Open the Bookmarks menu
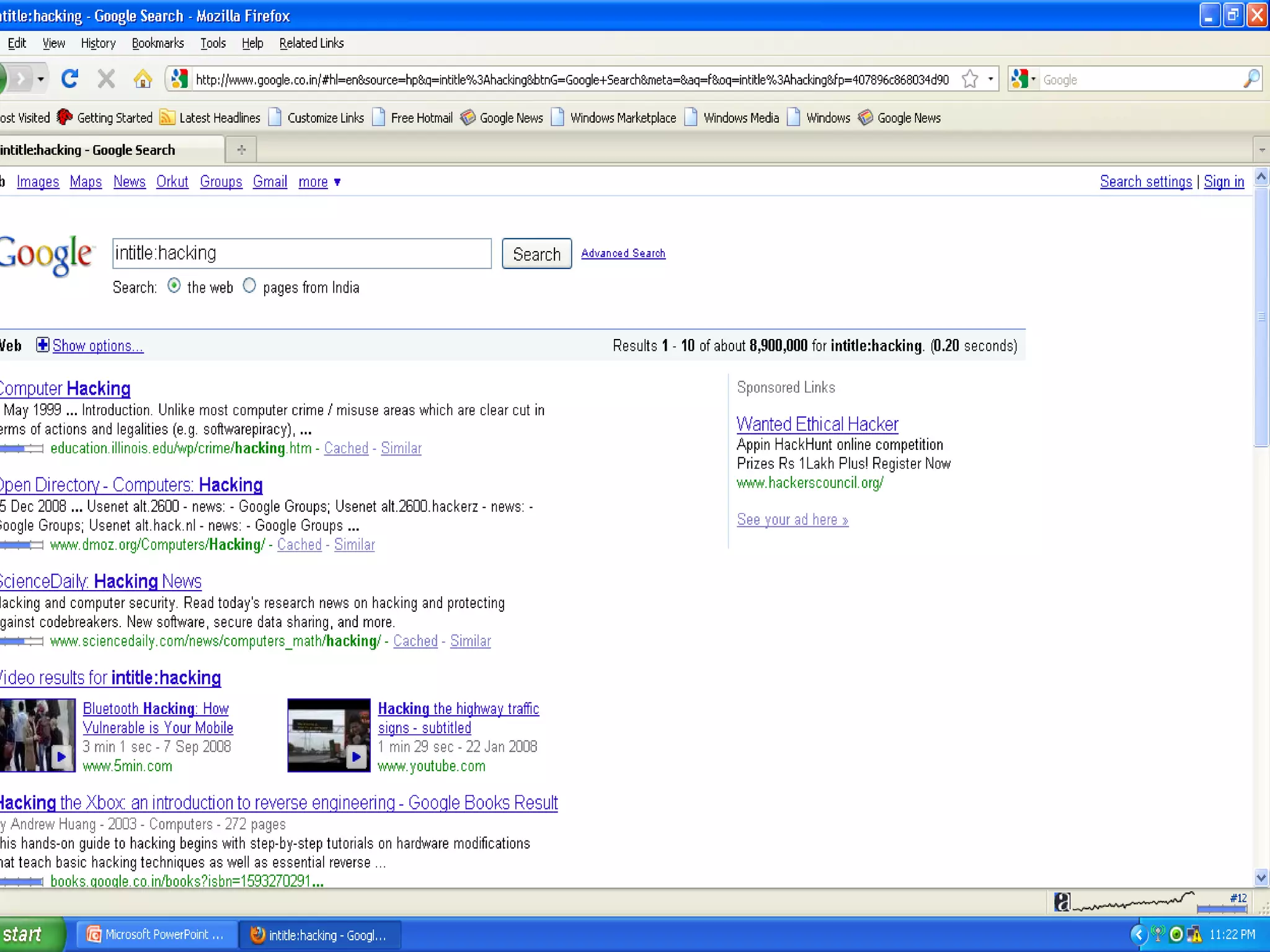 [158, 43]
